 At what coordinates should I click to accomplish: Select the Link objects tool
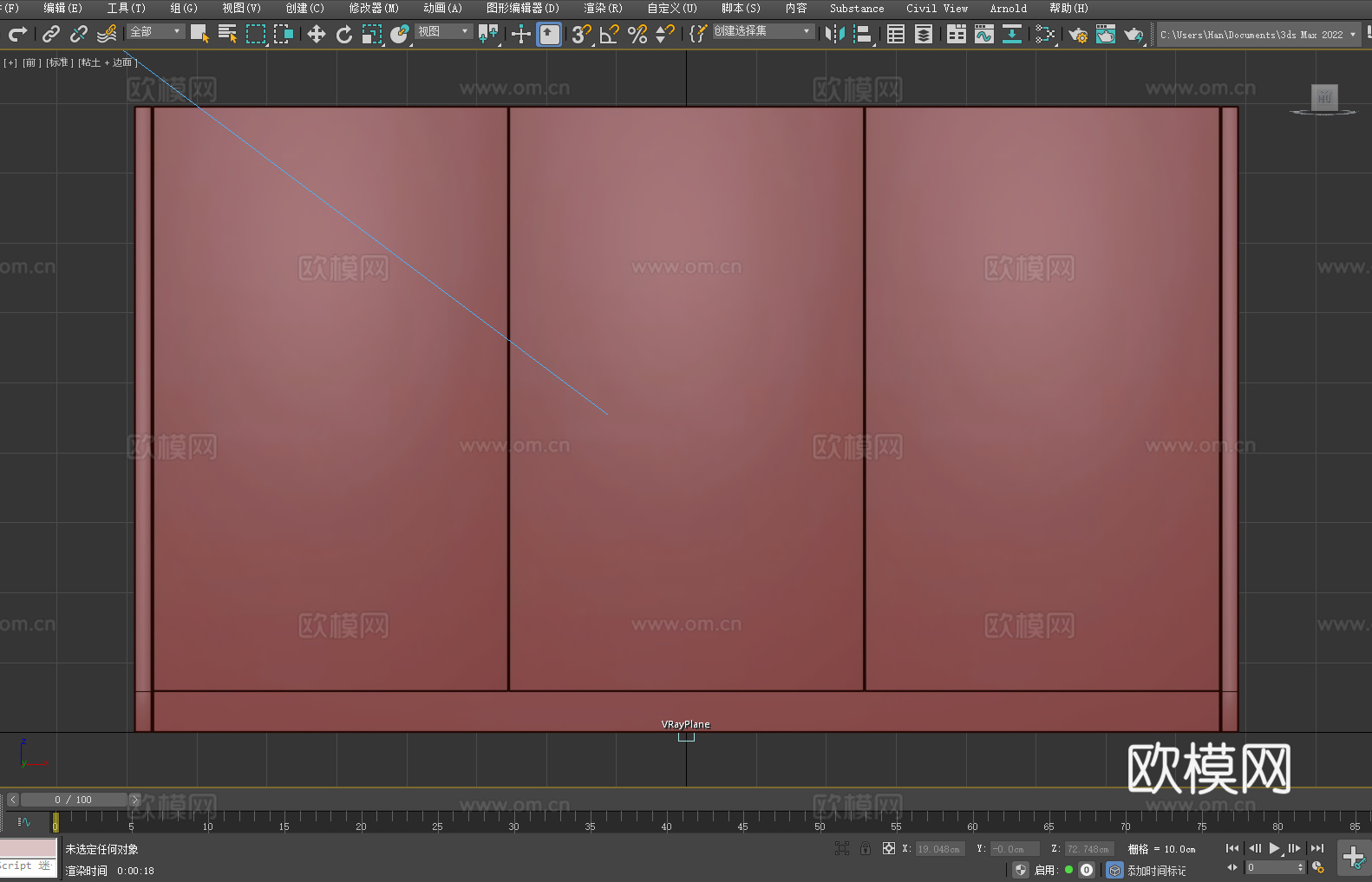(x=51, y=34)
